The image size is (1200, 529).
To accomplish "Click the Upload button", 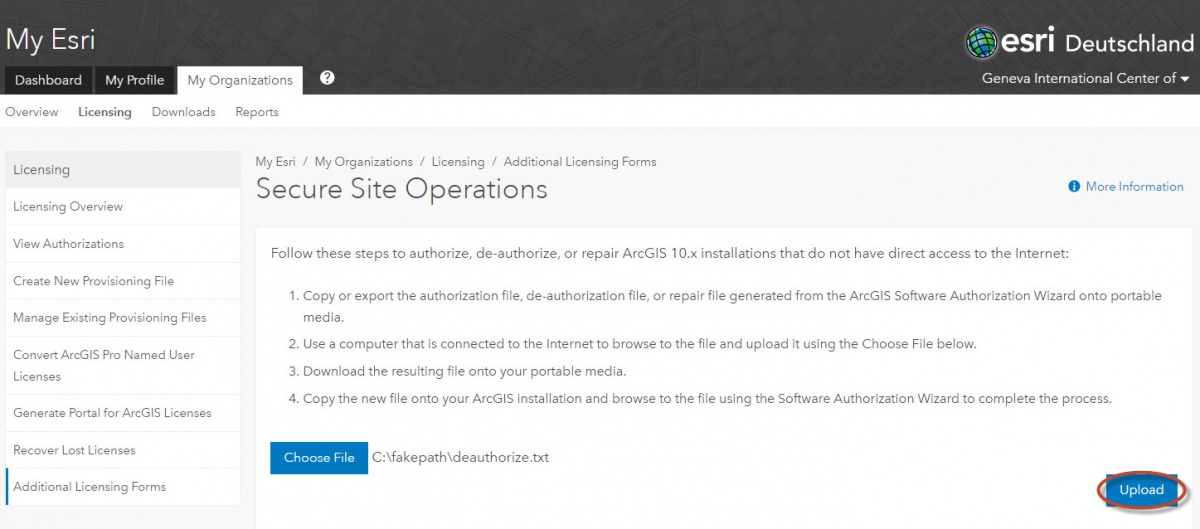I will [x=1141, y=490].
